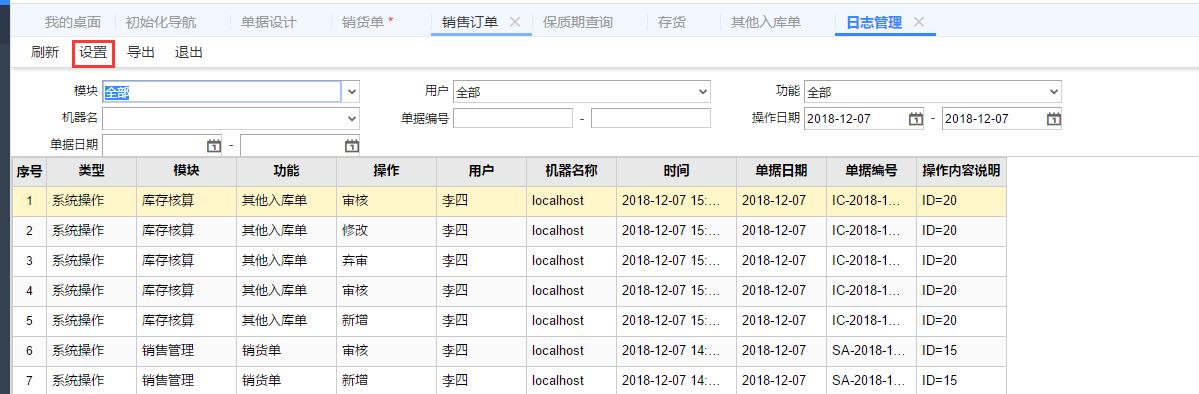
Task: Select row 6 销售管理 module cell
Action: click(187, 350)
